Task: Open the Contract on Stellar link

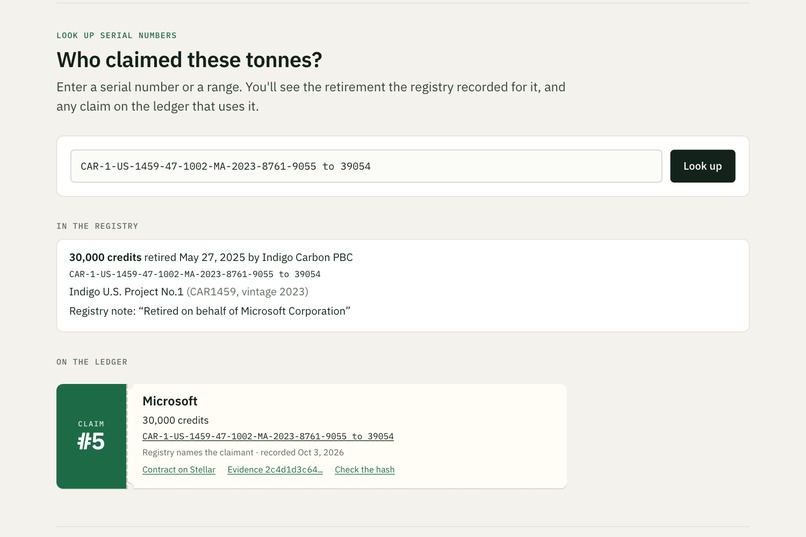Action: coord(179,470)
